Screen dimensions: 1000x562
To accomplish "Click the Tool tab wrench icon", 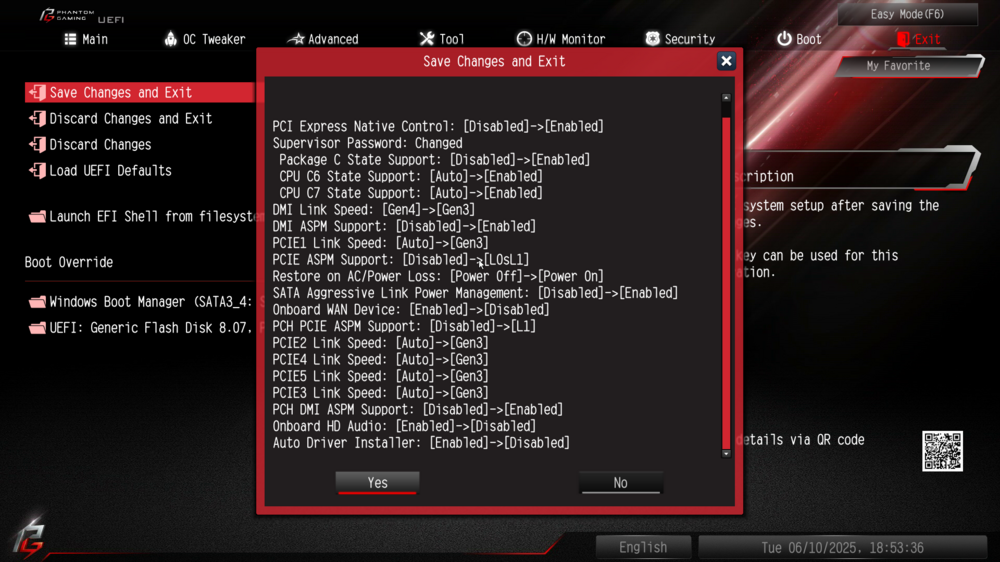I will point(427,39).
